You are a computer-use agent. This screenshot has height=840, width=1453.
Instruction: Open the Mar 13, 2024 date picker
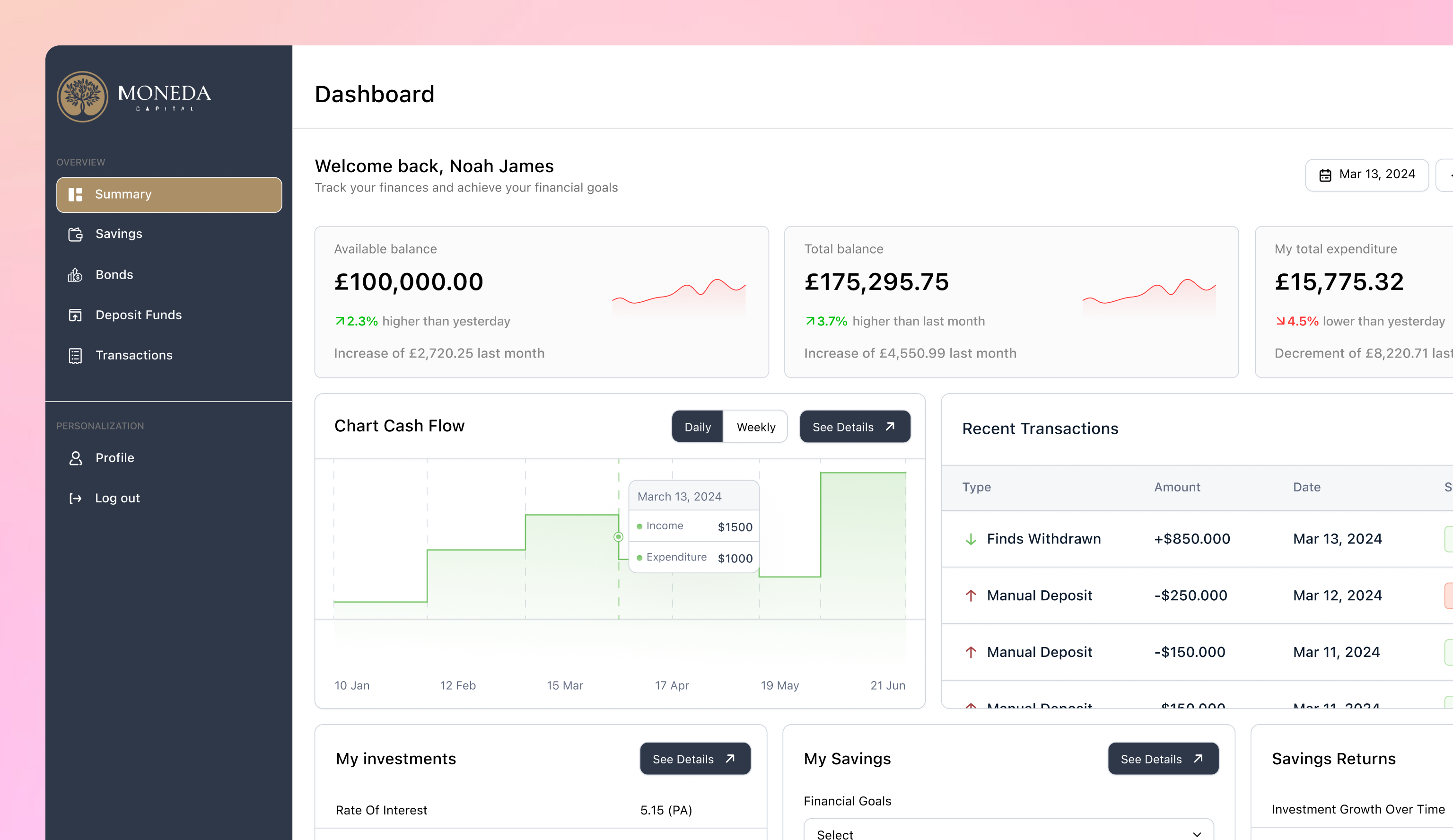click(x=1366, y=175)
